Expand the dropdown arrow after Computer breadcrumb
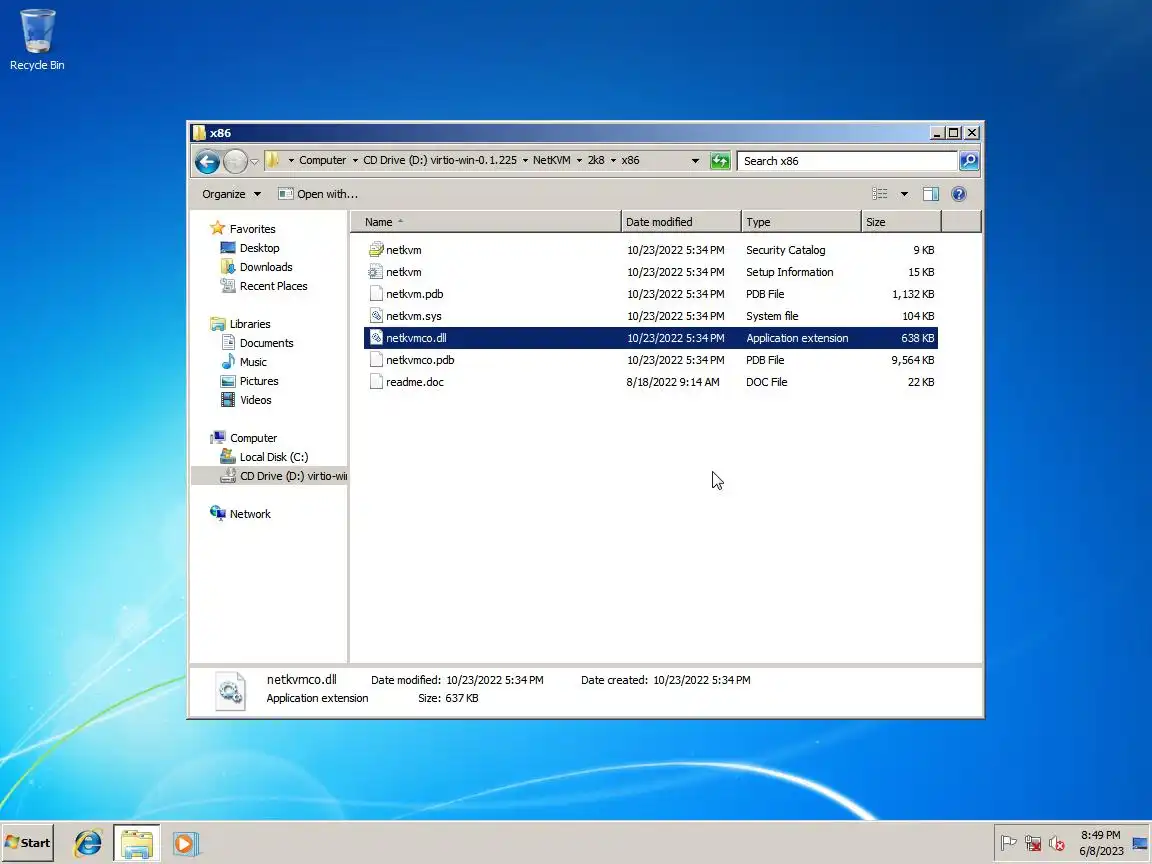 point(355,160)
